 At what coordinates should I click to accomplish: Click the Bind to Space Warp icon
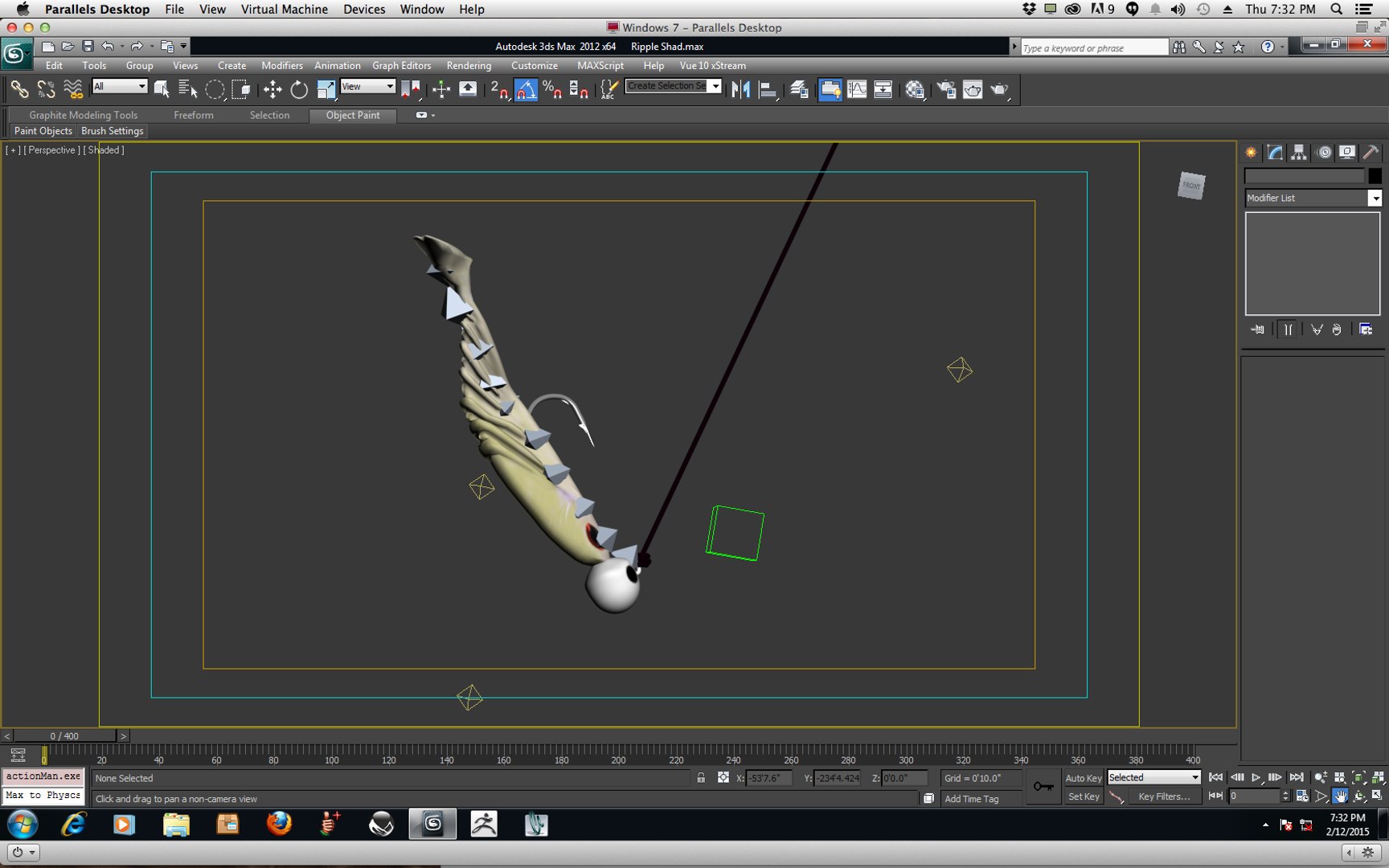tap(73, 89)
